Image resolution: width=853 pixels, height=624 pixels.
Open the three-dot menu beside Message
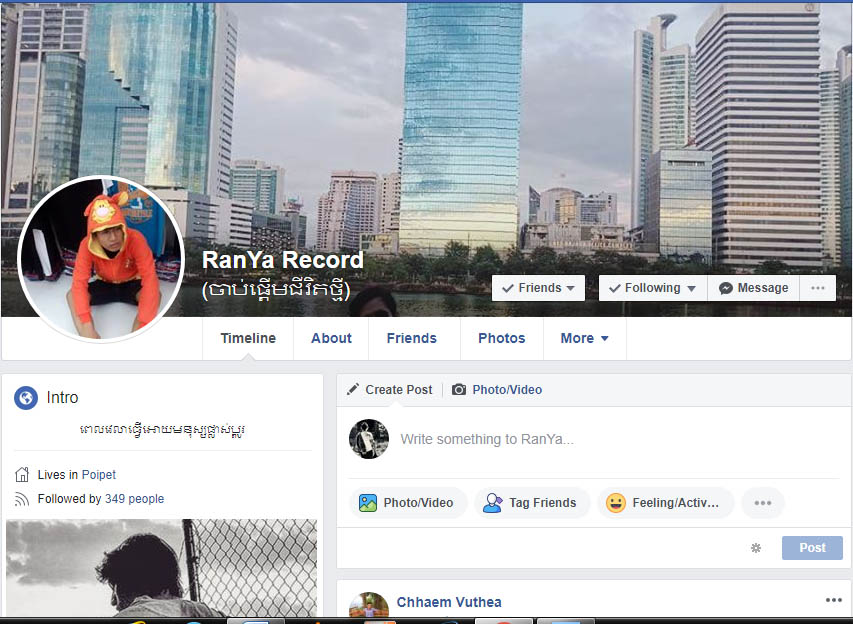tap(818, 288)
